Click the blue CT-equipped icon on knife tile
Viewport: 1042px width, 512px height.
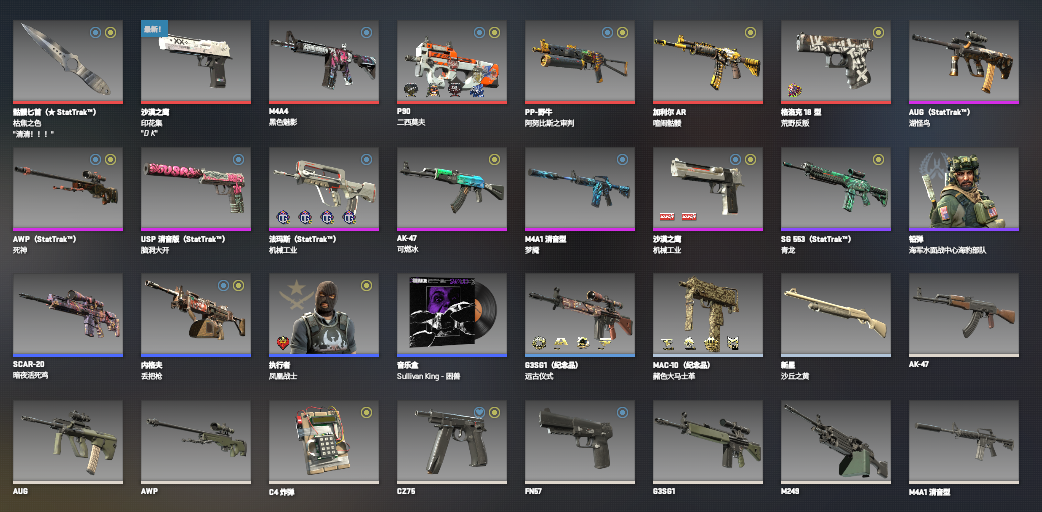pyautogui.click(x=95, y=32)
